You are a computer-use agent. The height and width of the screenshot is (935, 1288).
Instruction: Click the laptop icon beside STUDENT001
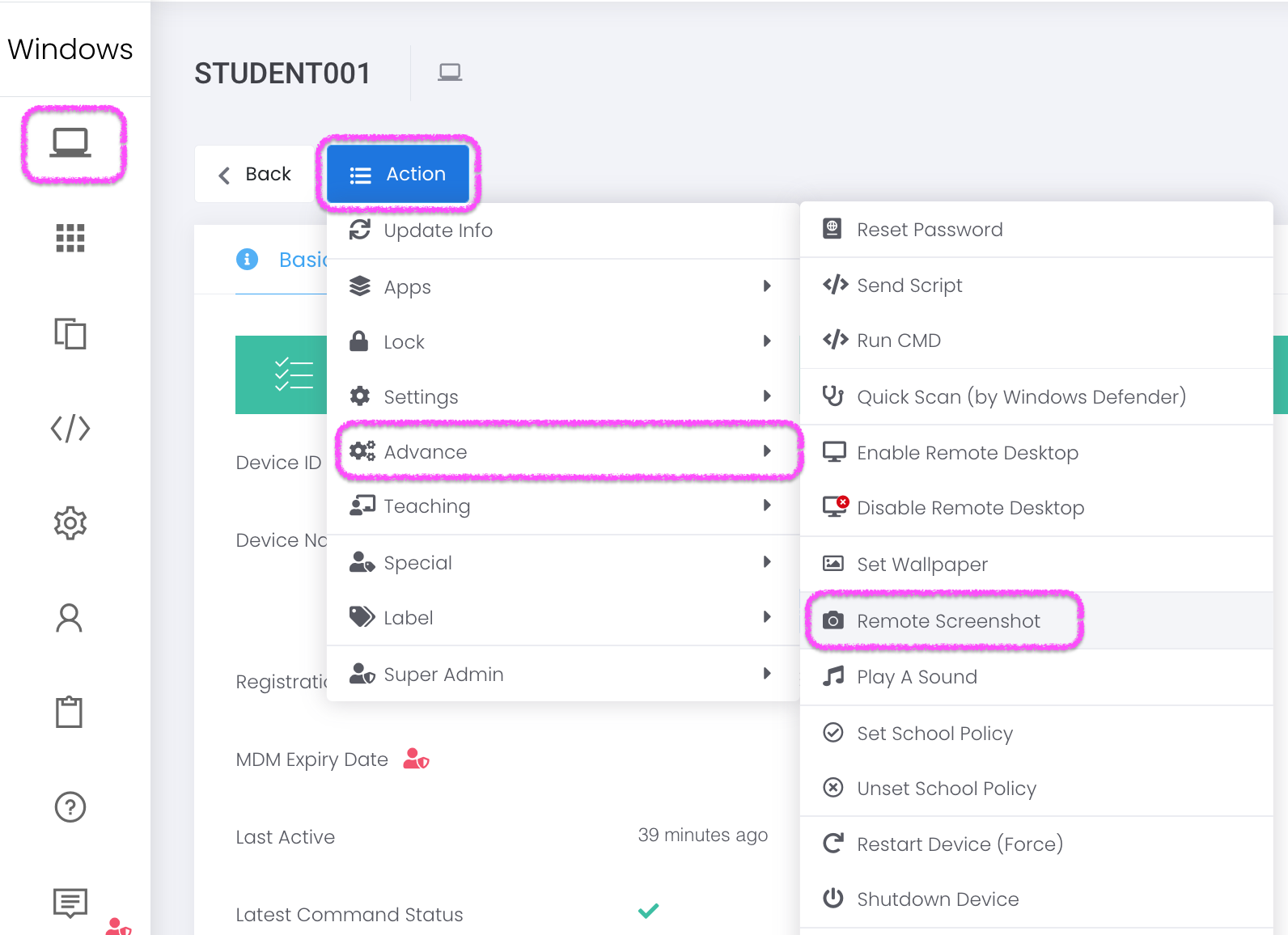coord(450,73)
